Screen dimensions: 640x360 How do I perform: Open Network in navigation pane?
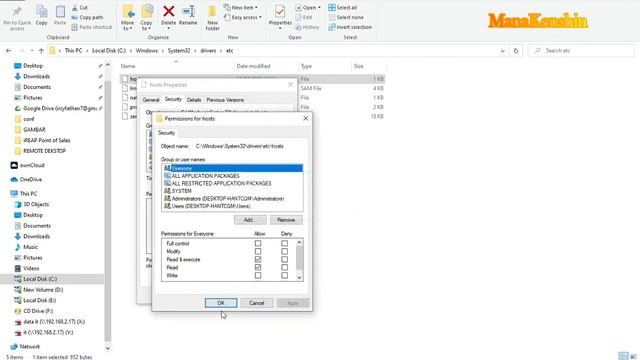point(25,347)
